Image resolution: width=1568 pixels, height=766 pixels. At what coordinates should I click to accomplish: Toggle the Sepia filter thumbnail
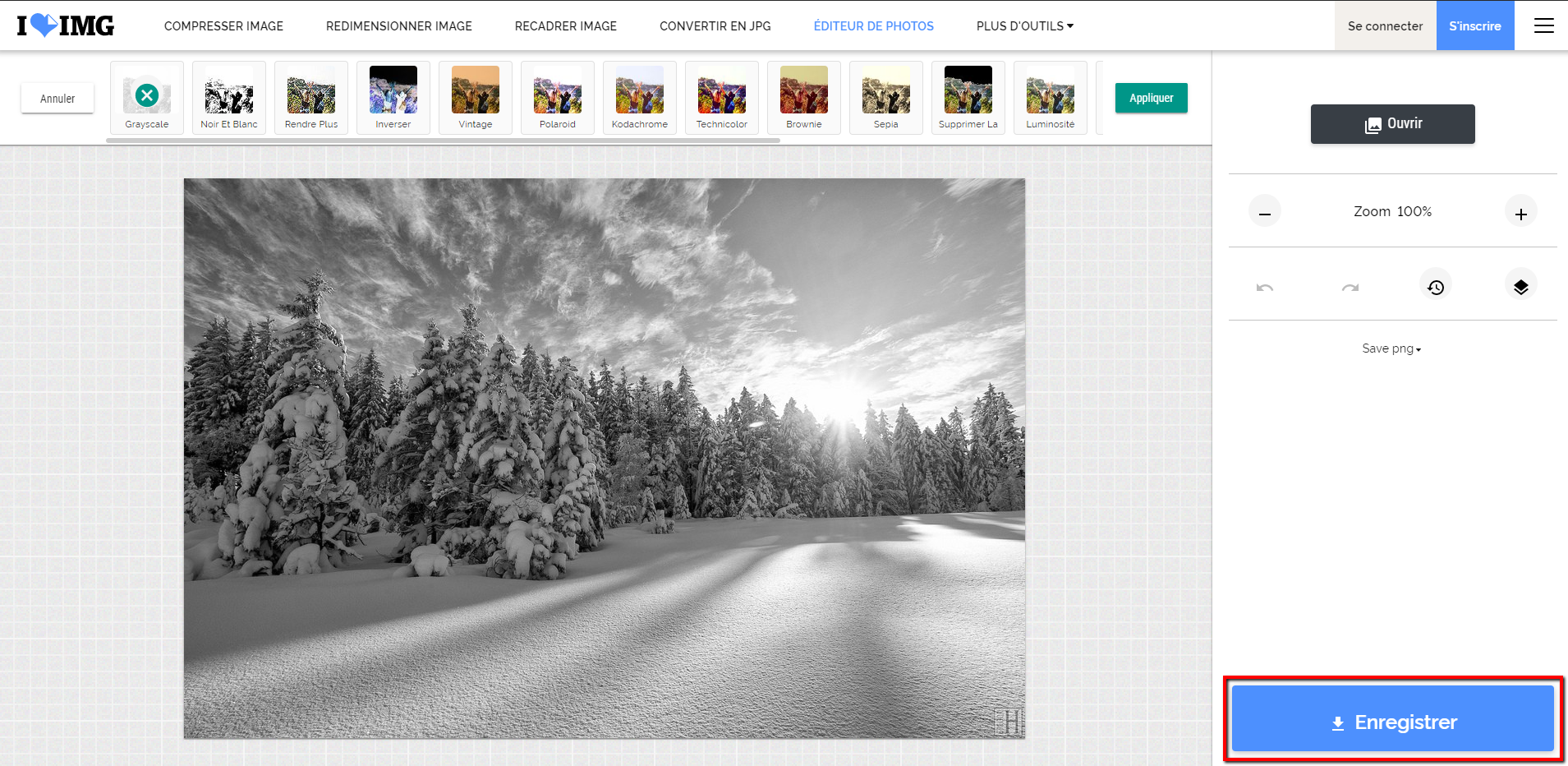point(885,97)
